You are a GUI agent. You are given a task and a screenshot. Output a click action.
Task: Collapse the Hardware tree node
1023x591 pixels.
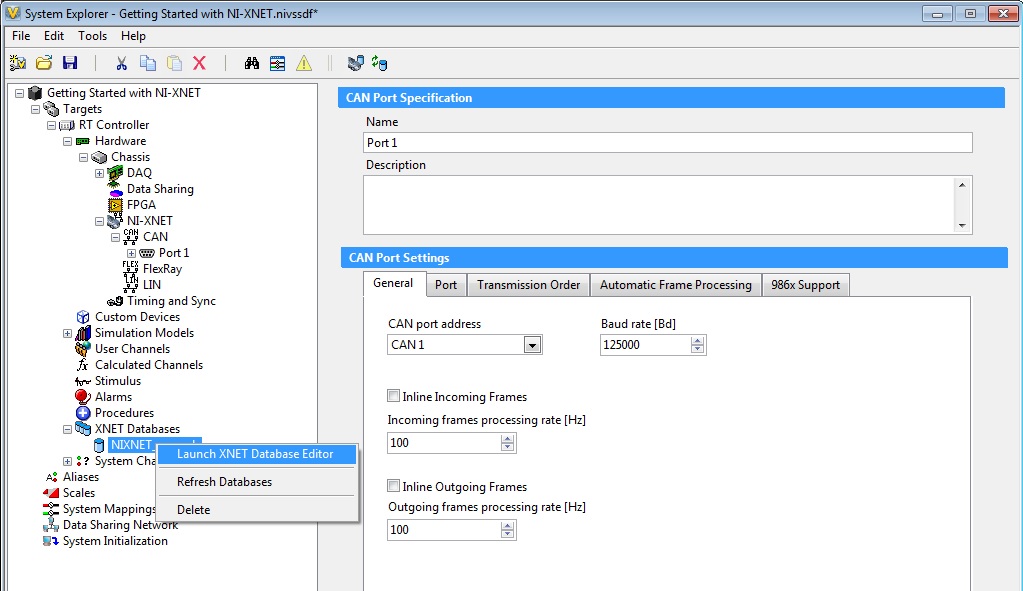pos(67,141)
